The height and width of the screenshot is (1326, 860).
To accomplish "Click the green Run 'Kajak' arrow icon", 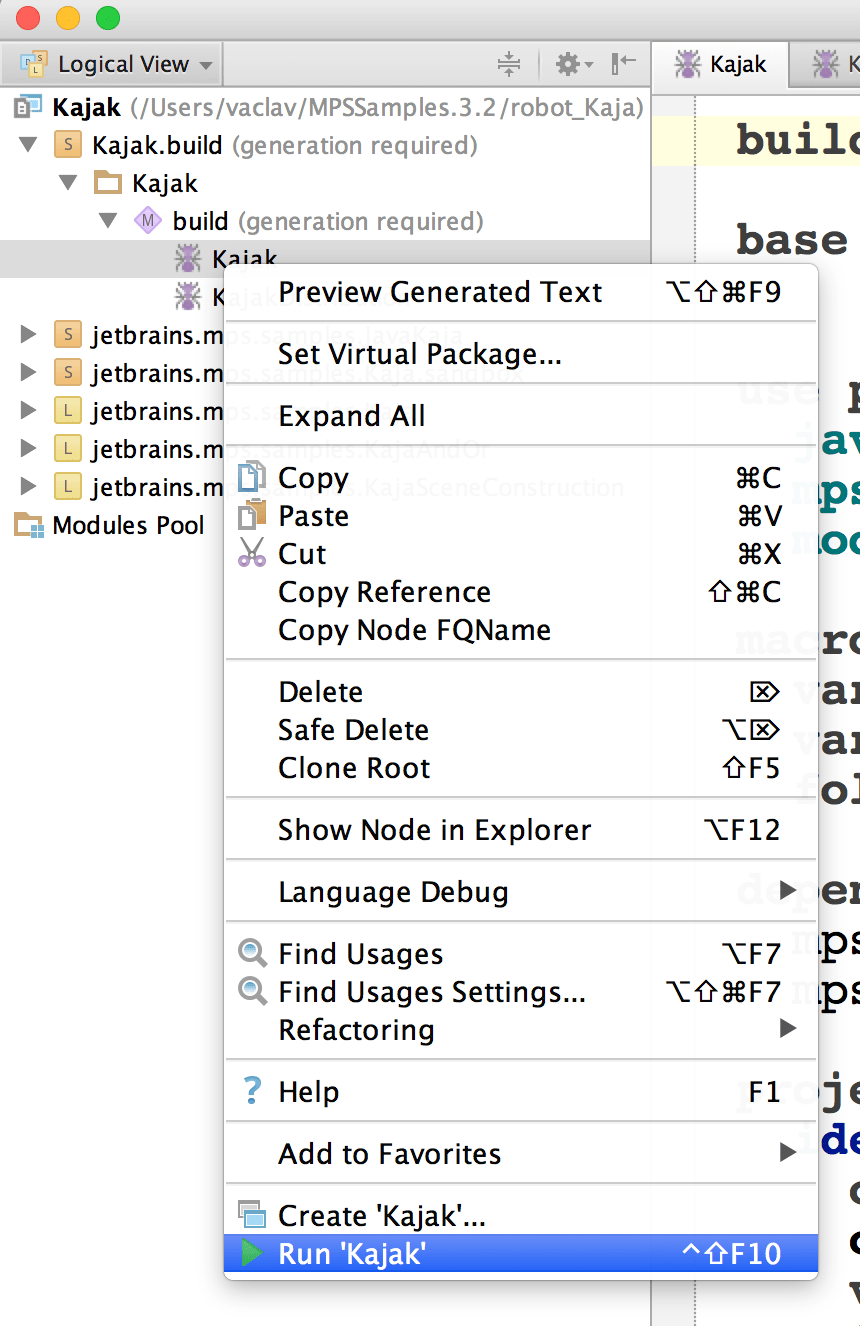I will pos(252,1254).
